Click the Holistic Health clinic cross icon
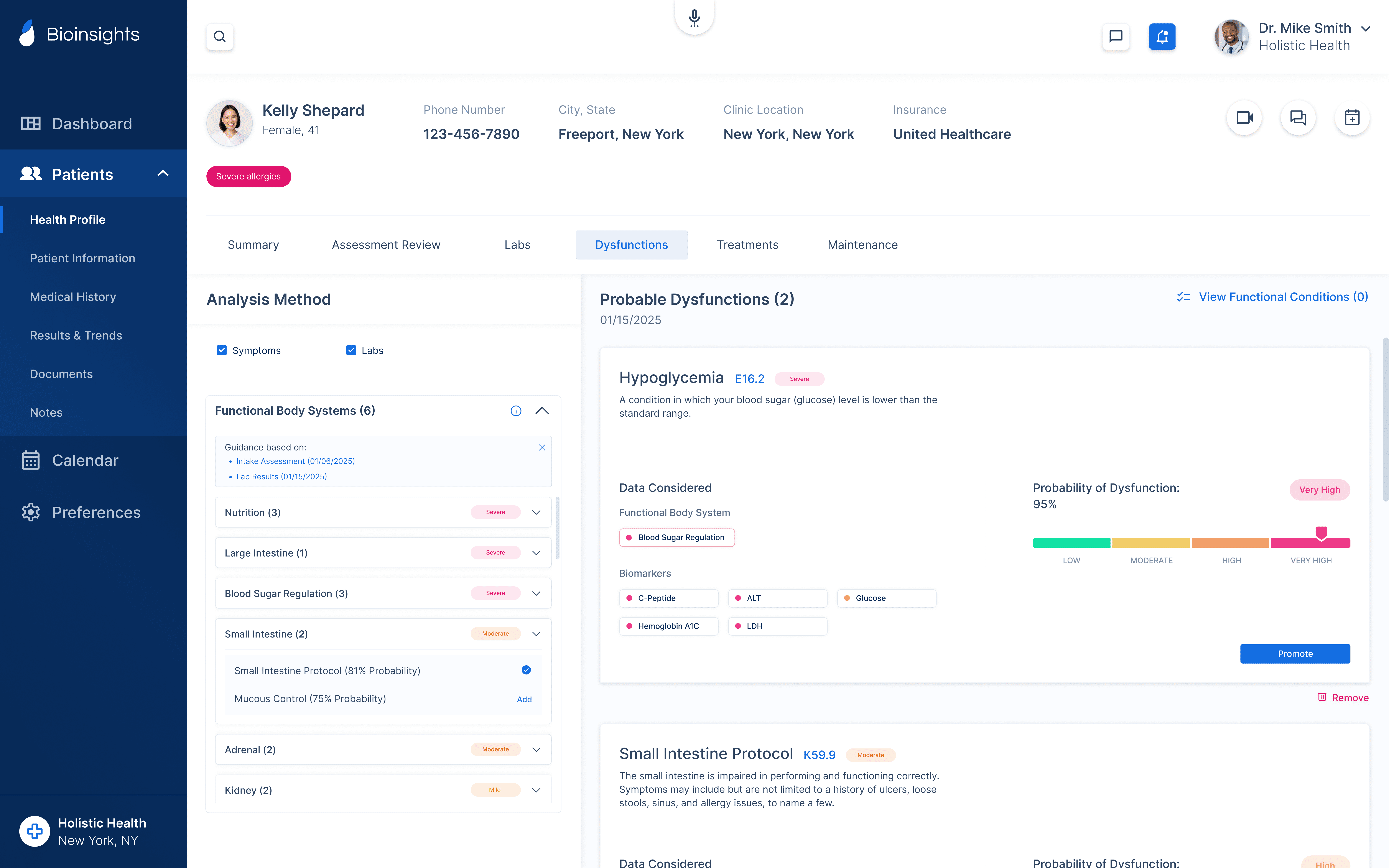 (x=35, y=831)
